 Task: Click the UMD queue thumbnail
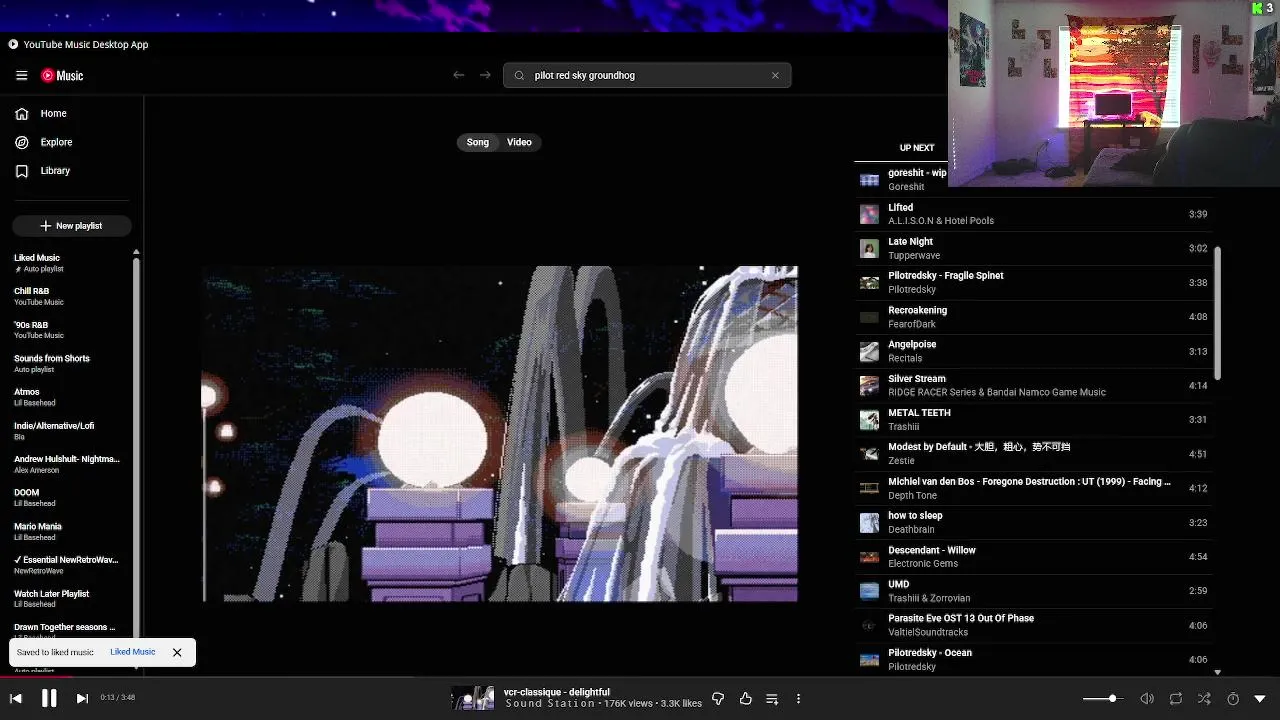coord(869,591)
